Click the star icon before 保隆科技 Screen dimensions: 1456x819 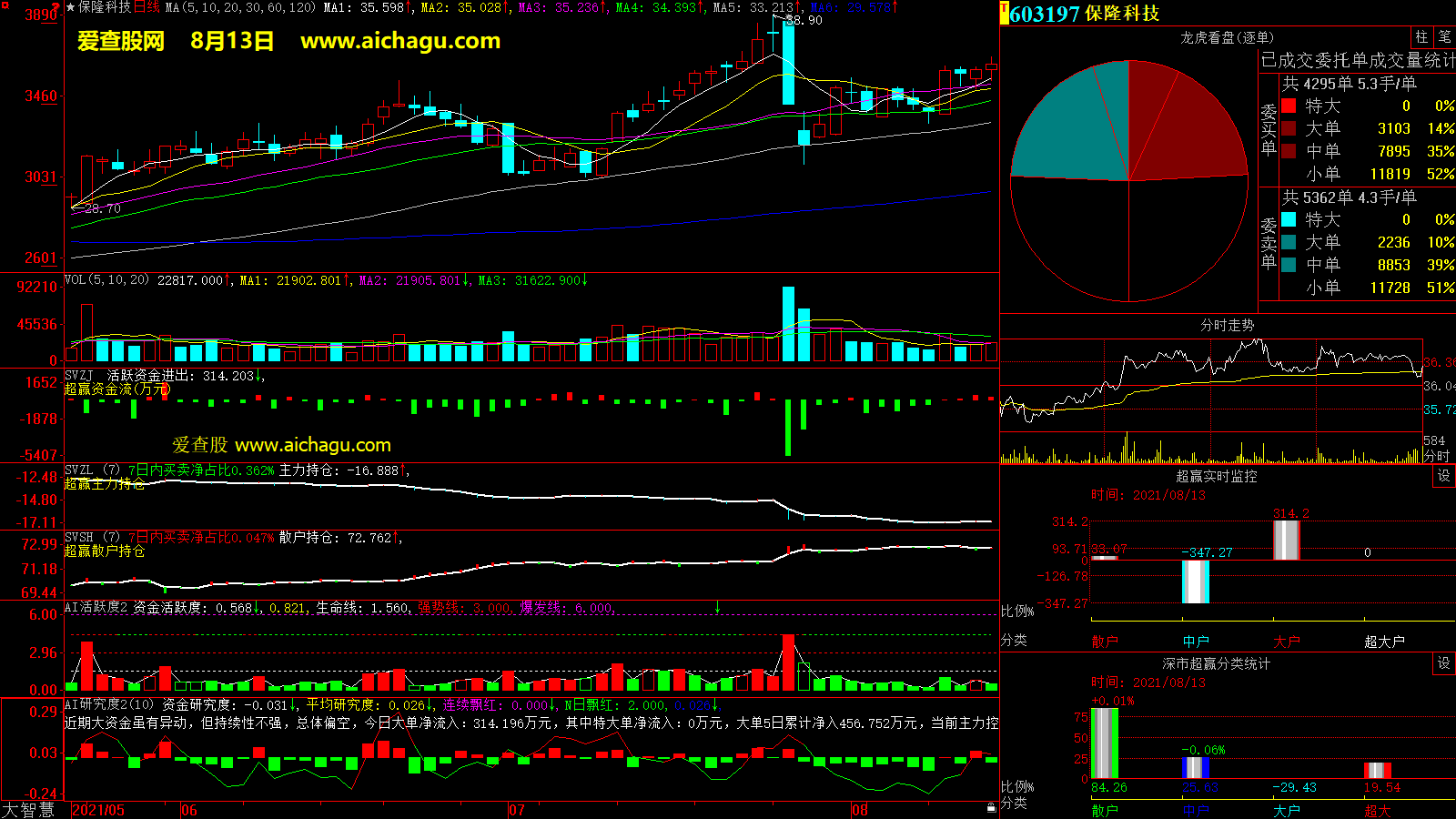tap(70, 7)
